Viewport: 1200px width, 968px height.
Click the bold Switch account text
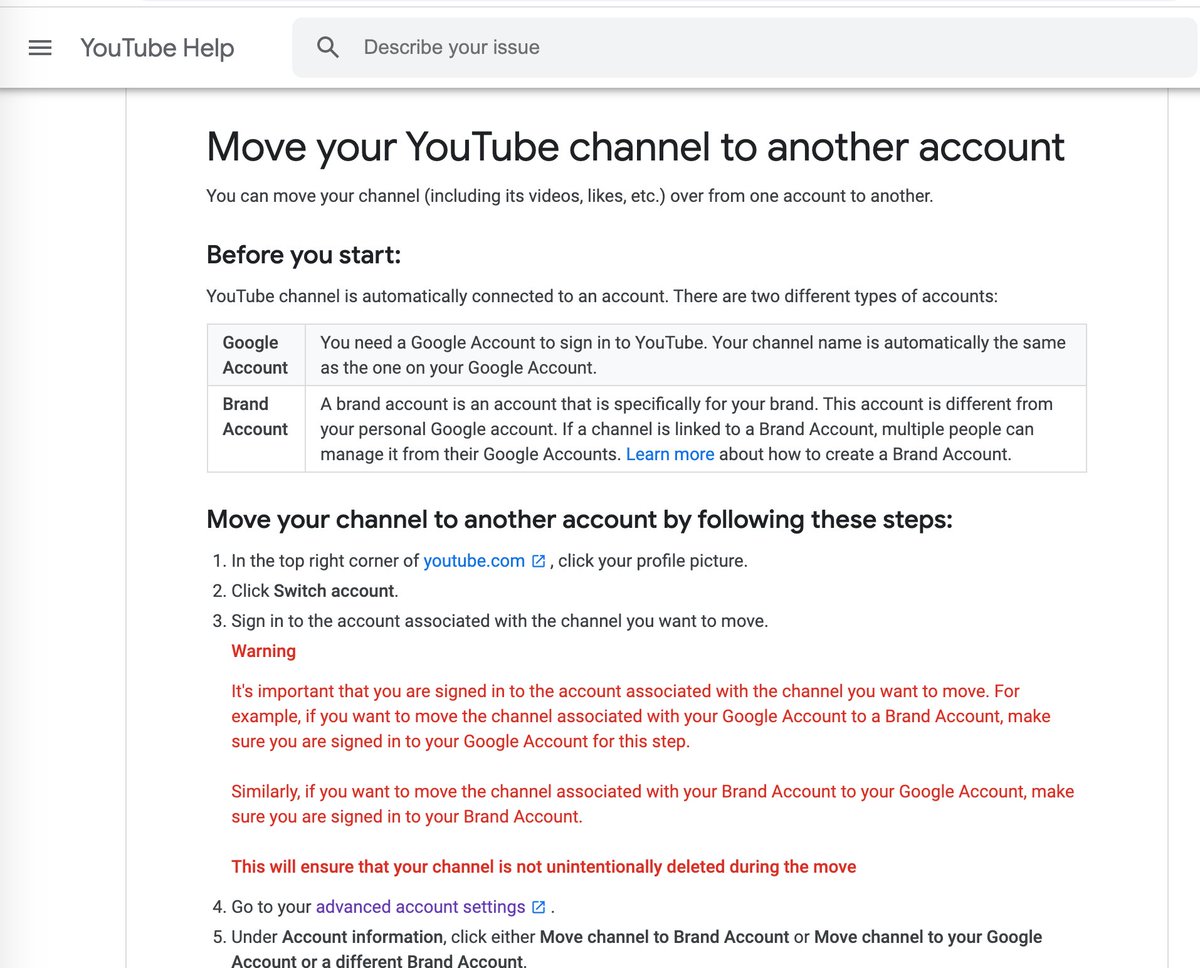click(335, 591)
